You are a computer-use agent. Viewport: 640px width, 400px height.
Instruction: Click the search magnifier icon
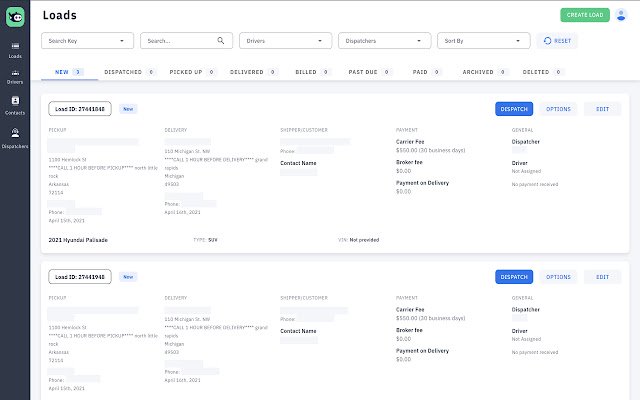[221, 40]
